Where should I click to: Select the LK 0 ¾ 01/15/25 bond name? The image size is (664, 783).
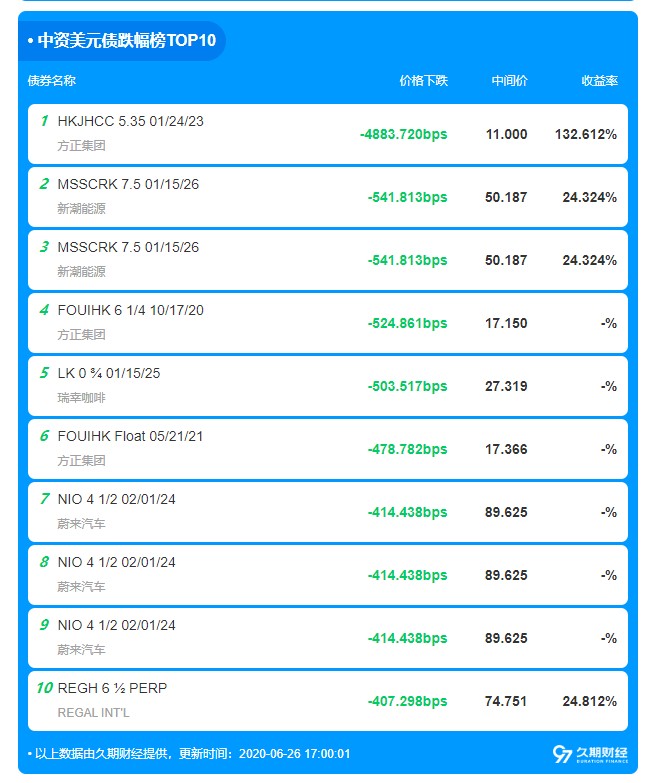pyautogui.click(x=109, y=373)
